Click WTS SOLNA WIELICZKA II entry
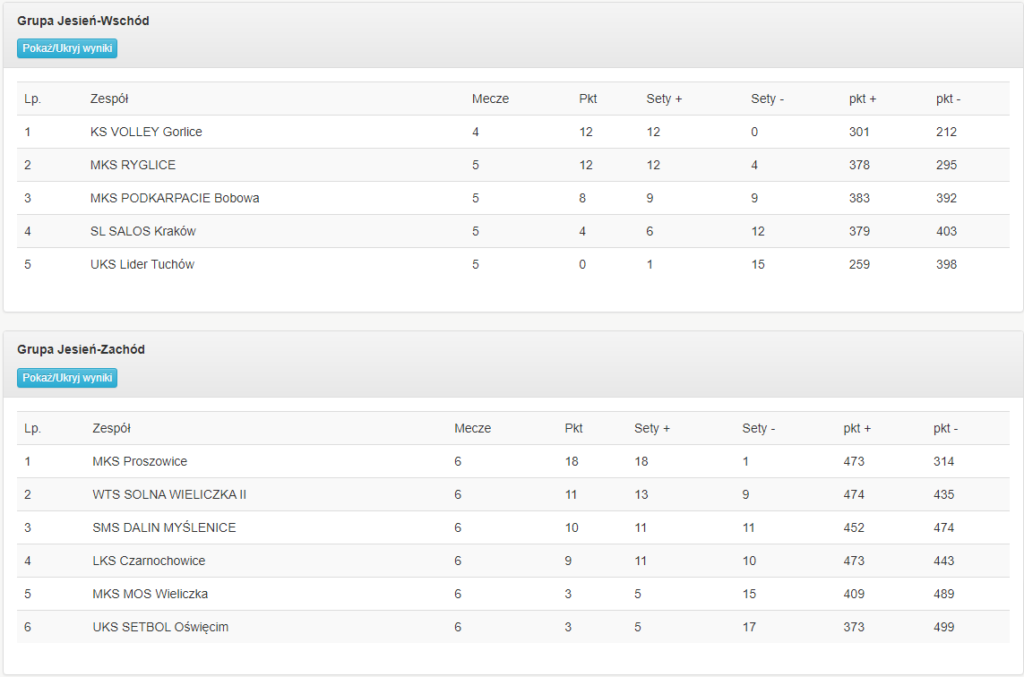The image size is (1024, 677). tap(169, 495)
